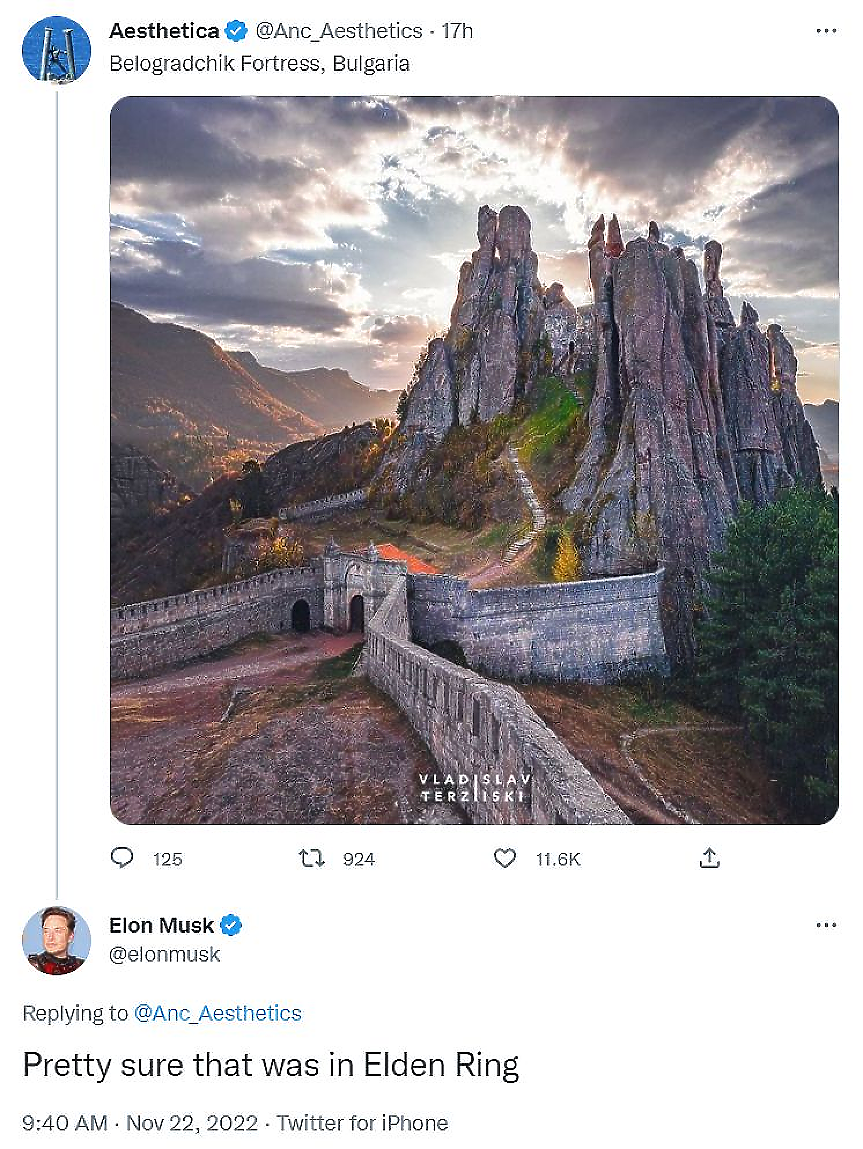863x1149 pixels.
Task: Click the @Anc_Aesthetics handle in tweet header
Action: point(340,32)
